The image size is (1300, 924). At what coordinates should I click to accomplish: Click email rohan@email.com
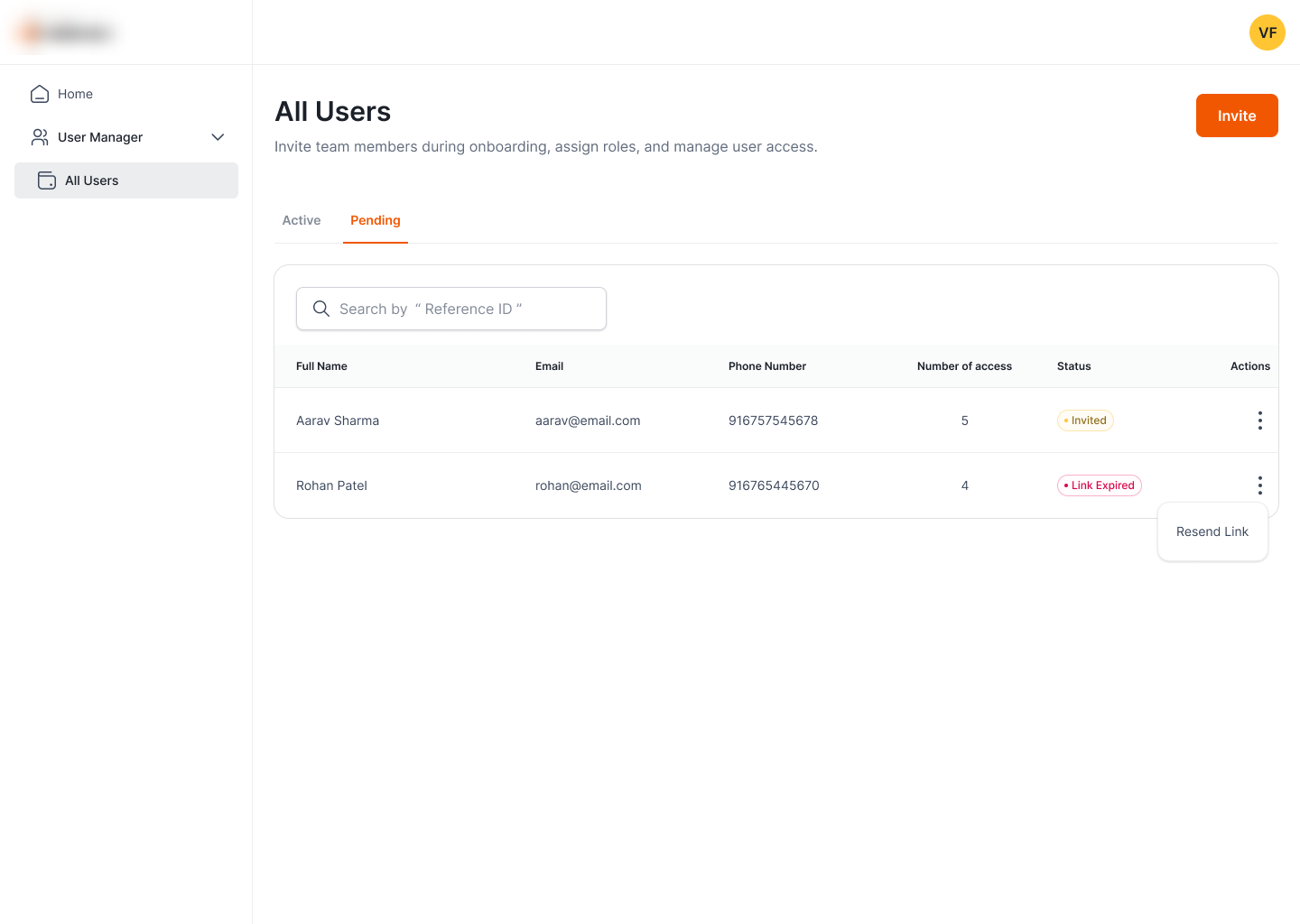[589, 485]
